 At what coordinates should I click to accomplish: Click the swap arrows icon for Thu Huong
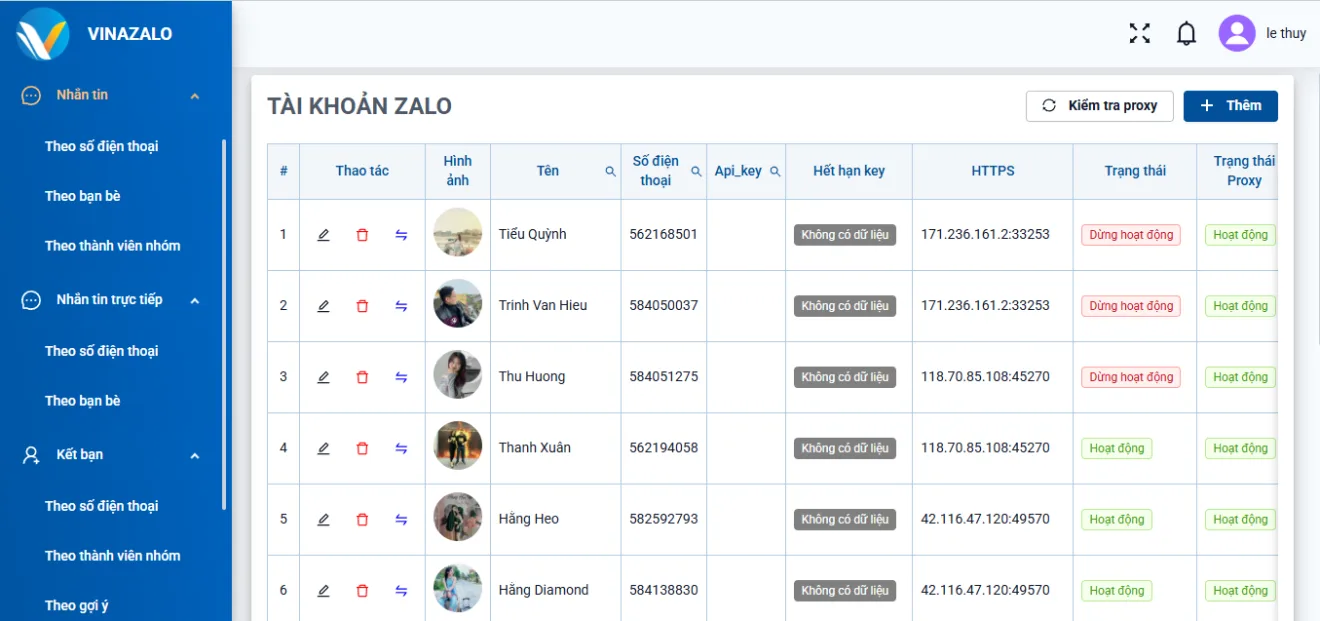click(x=401, y=377)
